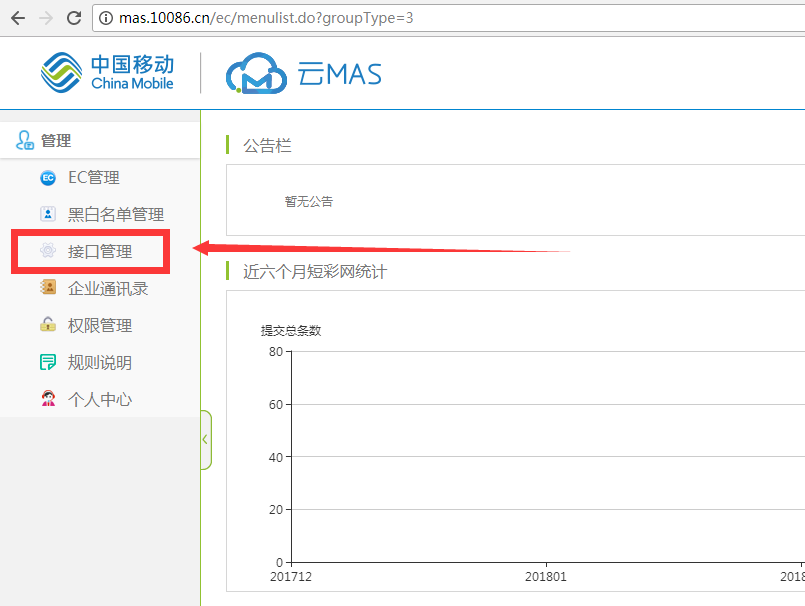Click the 云MAS cloud logo
The width and height of the screenshot is (805, 606).
[x=303, y=74]
